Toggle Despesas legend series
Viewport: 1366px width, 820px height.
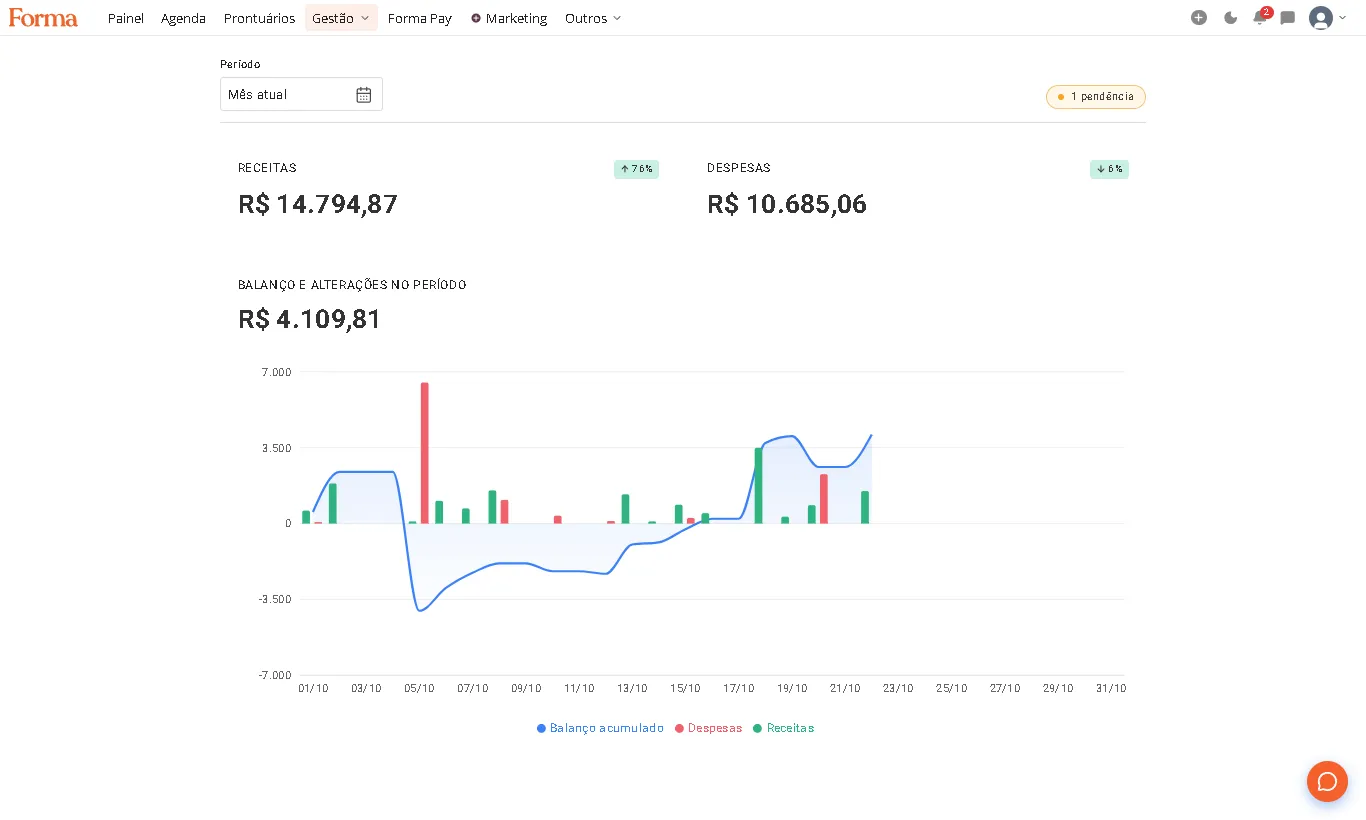click(708, 728)
